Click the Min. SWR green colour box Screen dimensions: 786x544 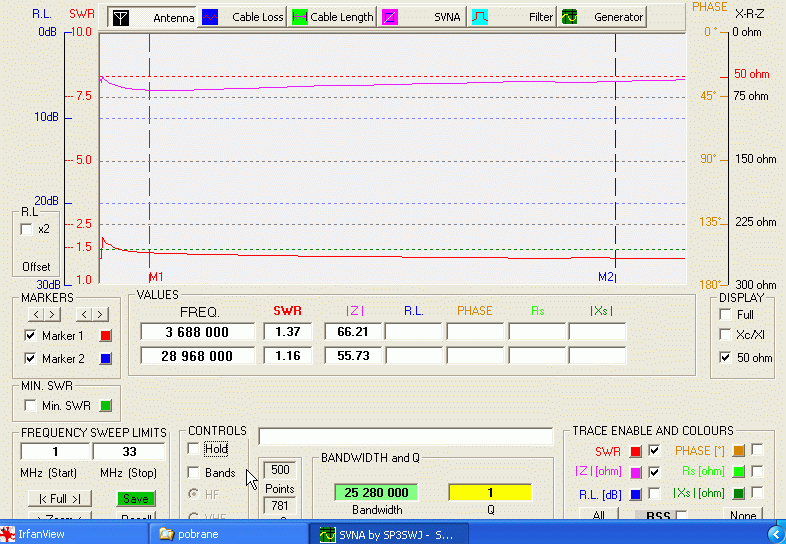[105, 406]
